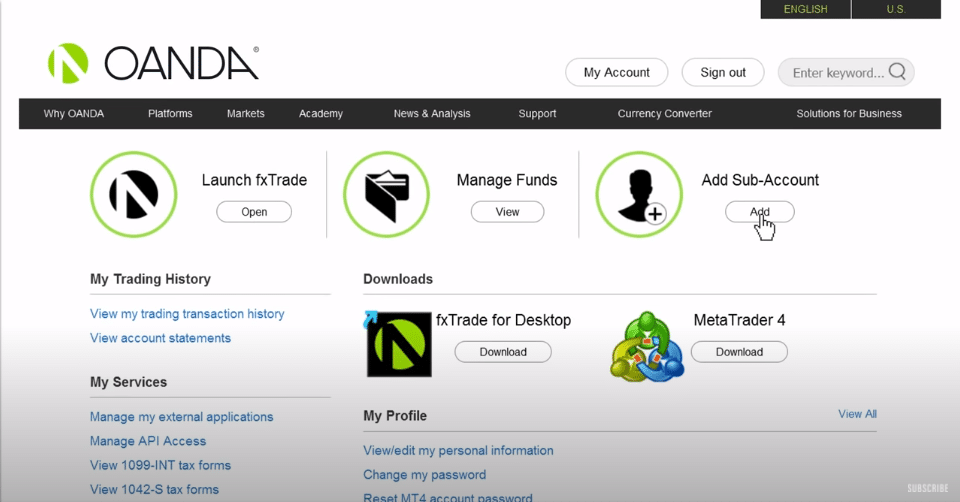The width and height of the screenshot is (960, 502).
Task: Click the My Profile heading
Action: click(x=395, y=416)
